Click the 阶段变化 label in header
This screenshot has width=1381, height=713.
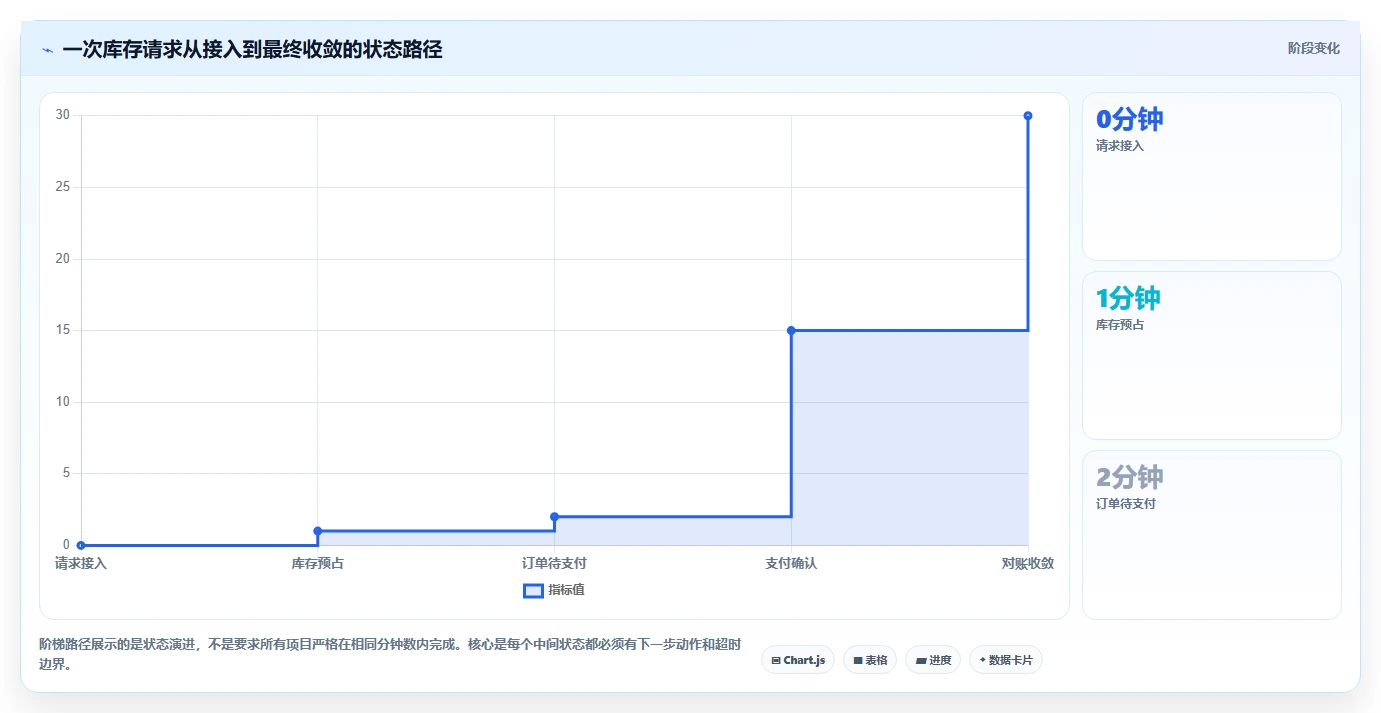tap(1313, 48)
